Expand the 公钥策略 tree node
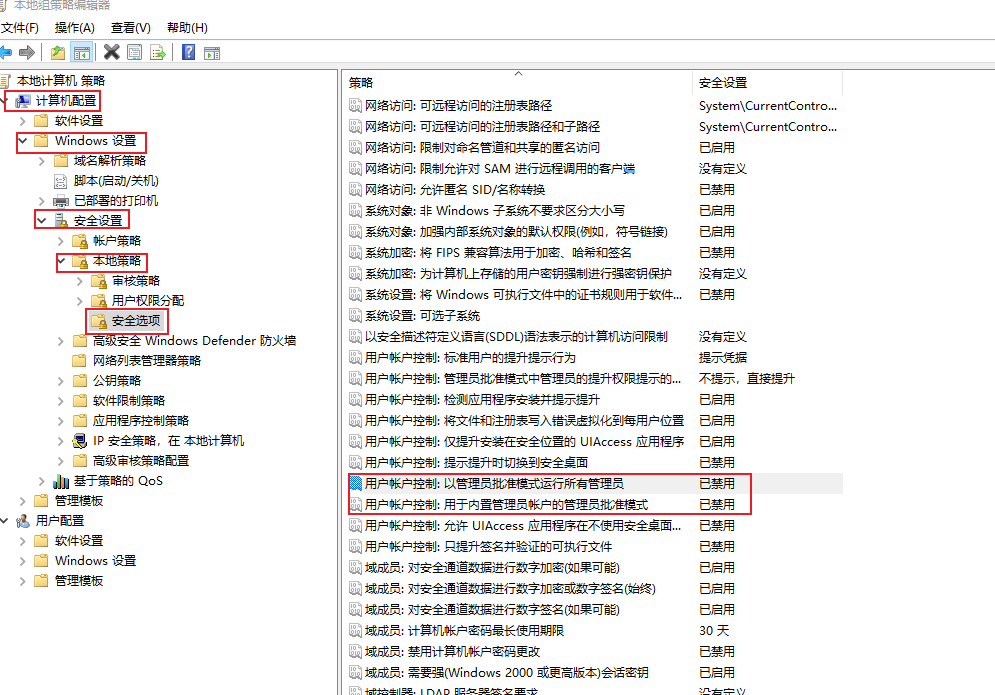The image size is (995, 695). click(x=61, y=381)
